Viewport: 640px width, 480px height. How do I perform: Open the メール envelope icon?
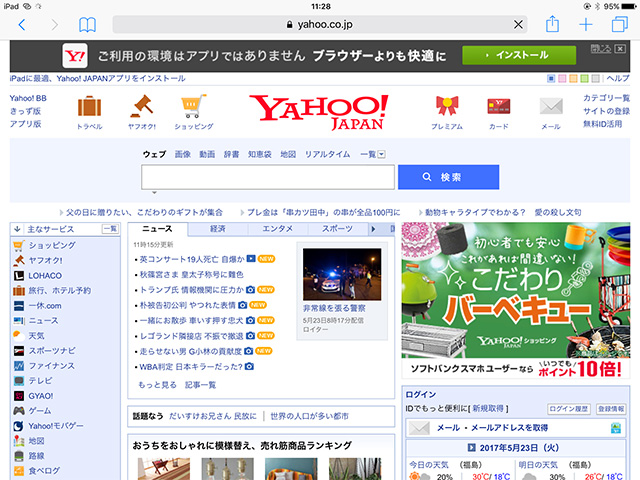pyautogui.click(x=551, y=107)
